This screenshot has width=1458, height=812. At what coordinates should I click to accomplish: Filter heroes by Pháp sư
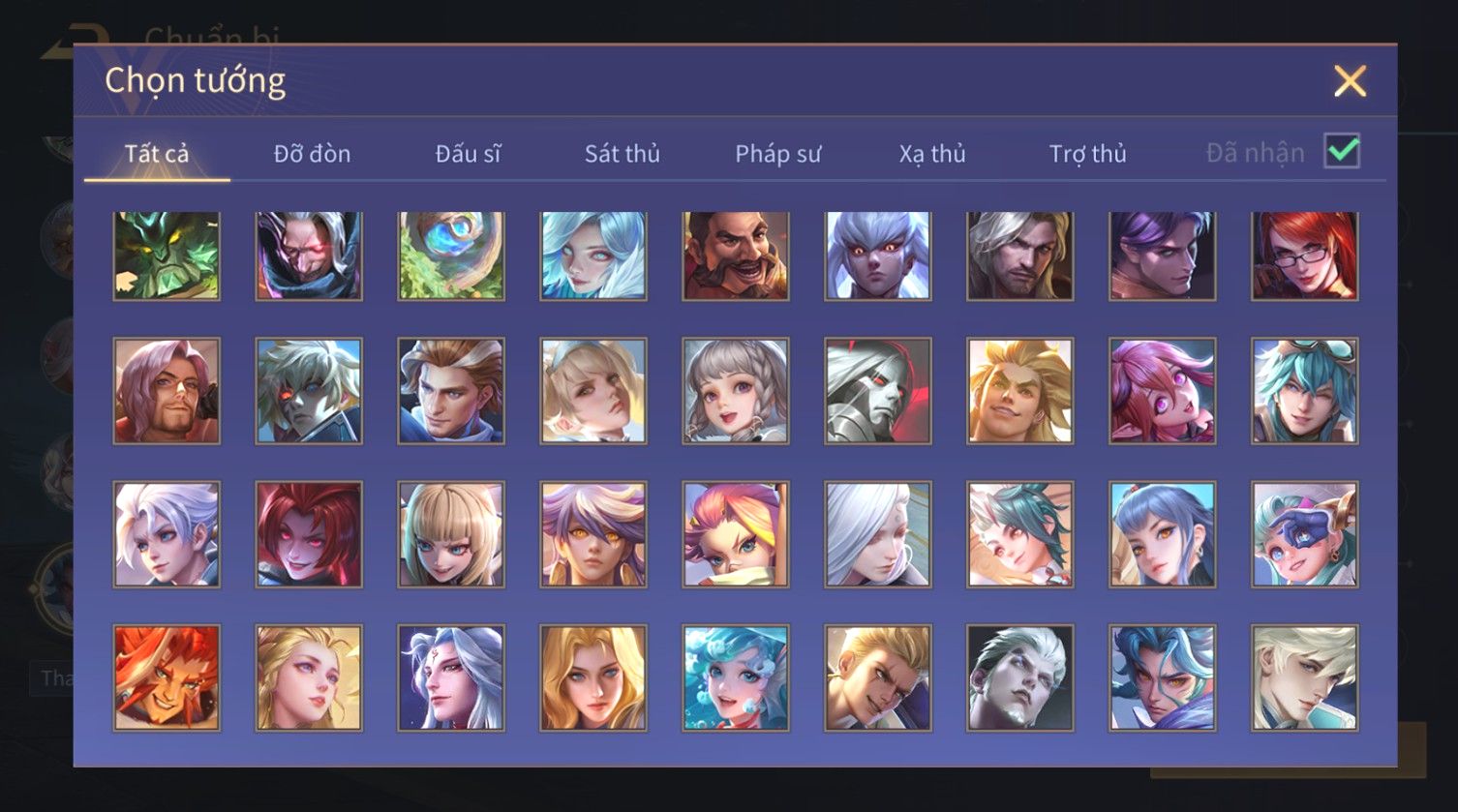tap(777, 153)
